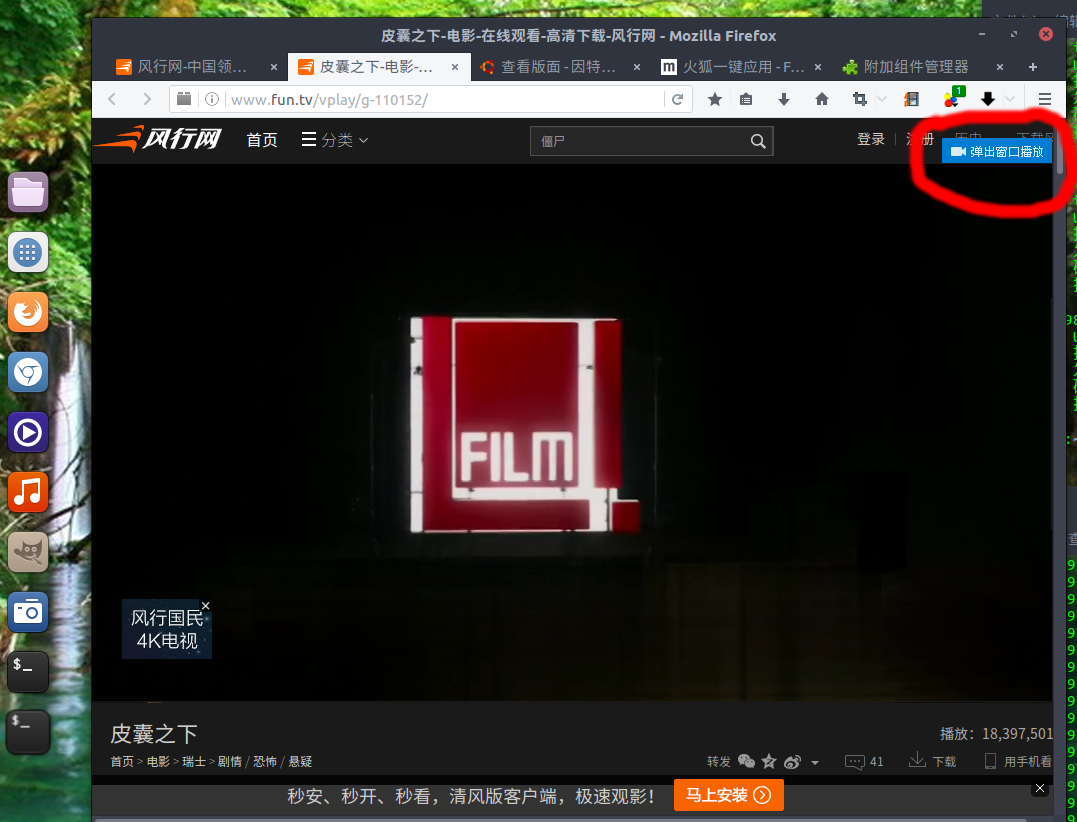
Task: Switch to the 查看版面 tab
Action: click(561, 67)
